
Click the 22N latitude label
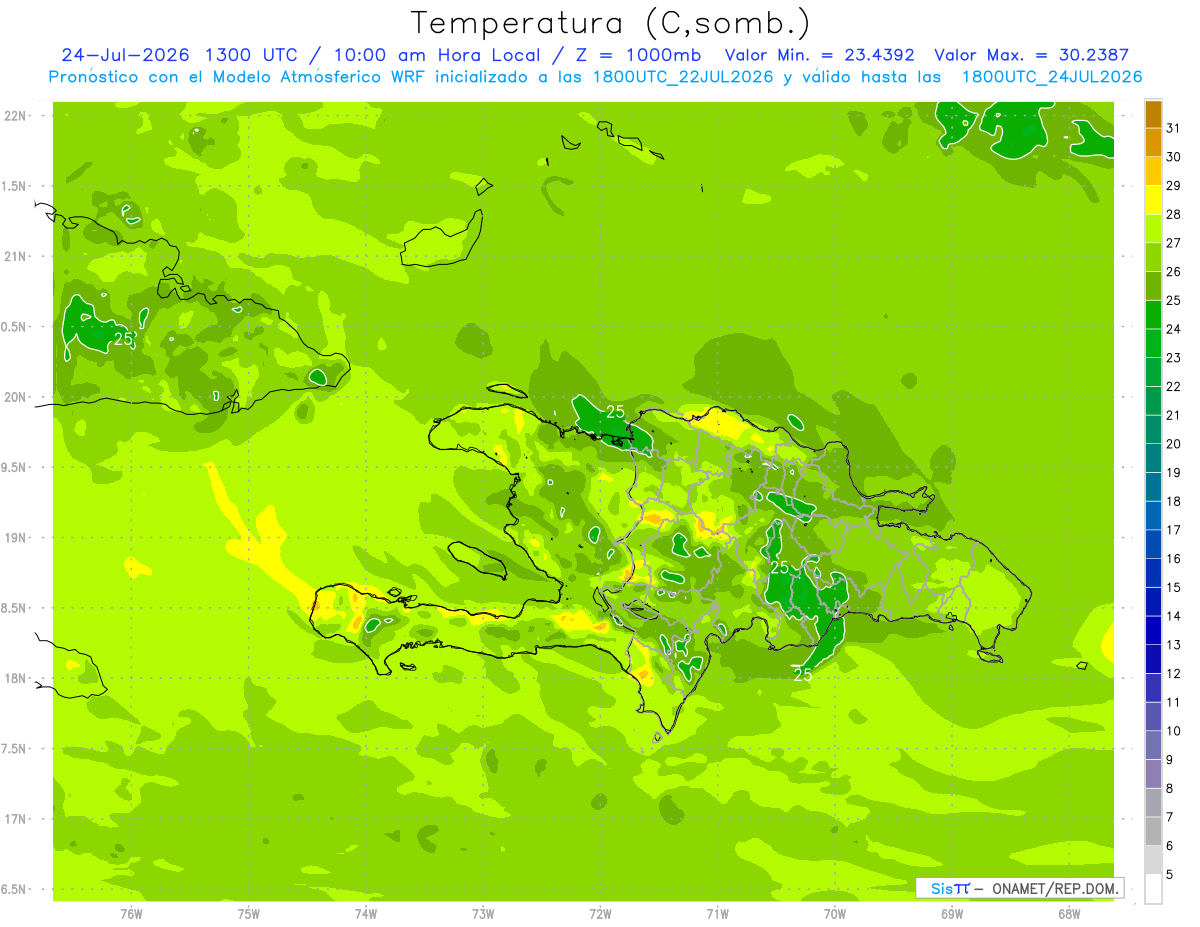tap(15, 116)
